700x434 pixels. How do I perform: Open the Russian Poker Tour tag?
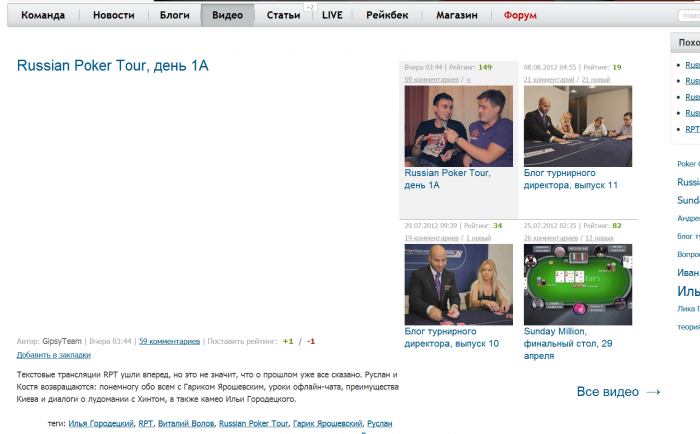tap(254, 423)
